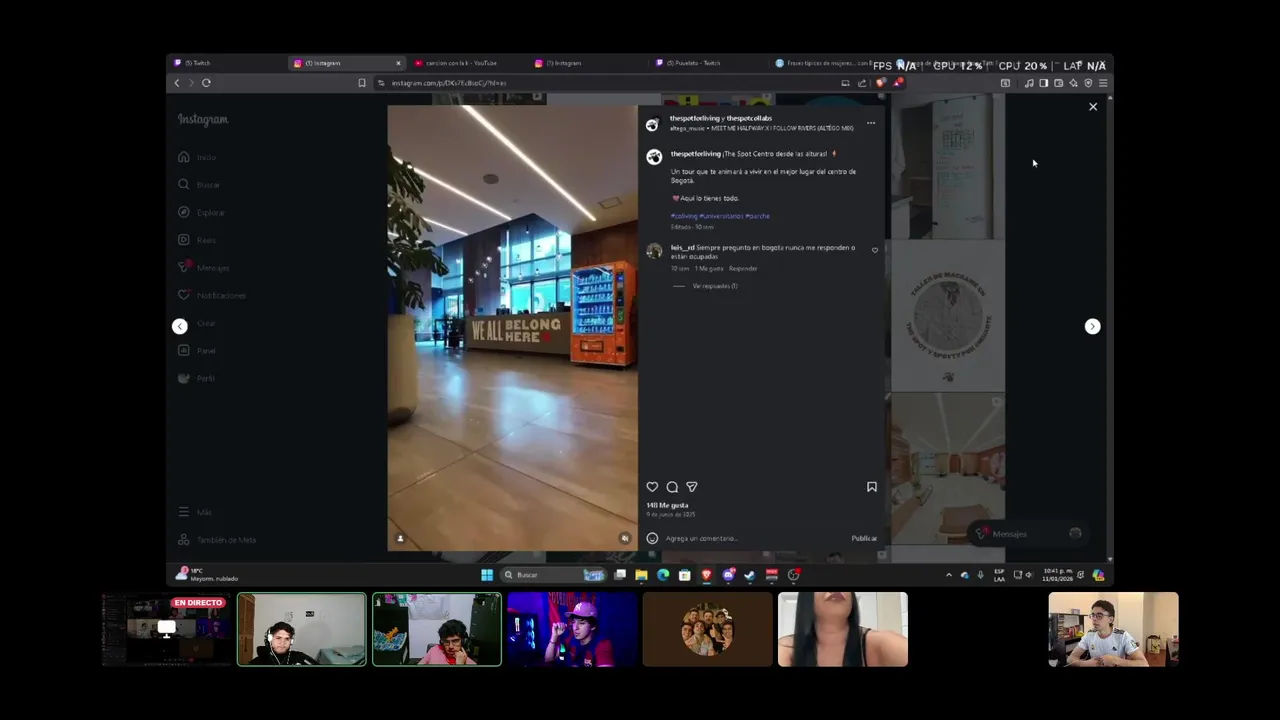Expand the system tray hidden icons chevron
The width and height of the screenshot is (1280, 720).
[x=948, y=575]
